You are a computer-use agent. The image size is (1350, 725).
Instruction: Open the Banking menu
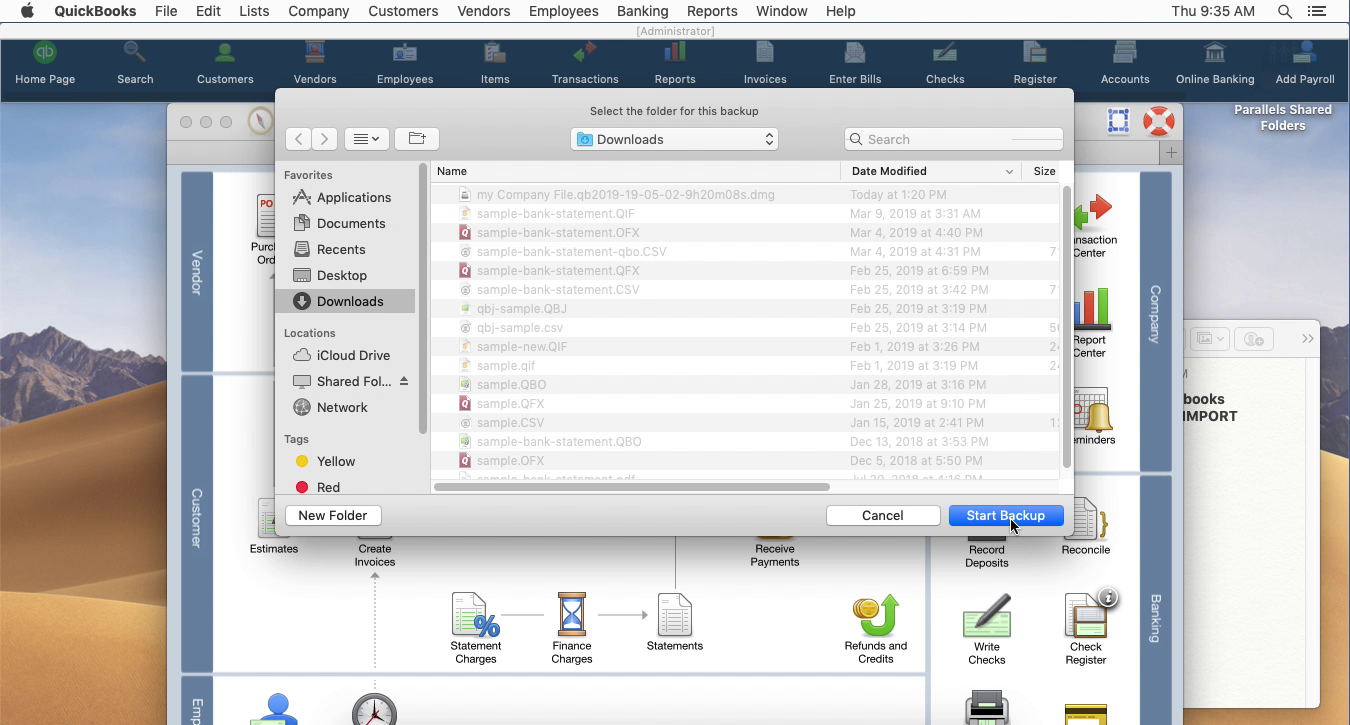click(643, 11)
